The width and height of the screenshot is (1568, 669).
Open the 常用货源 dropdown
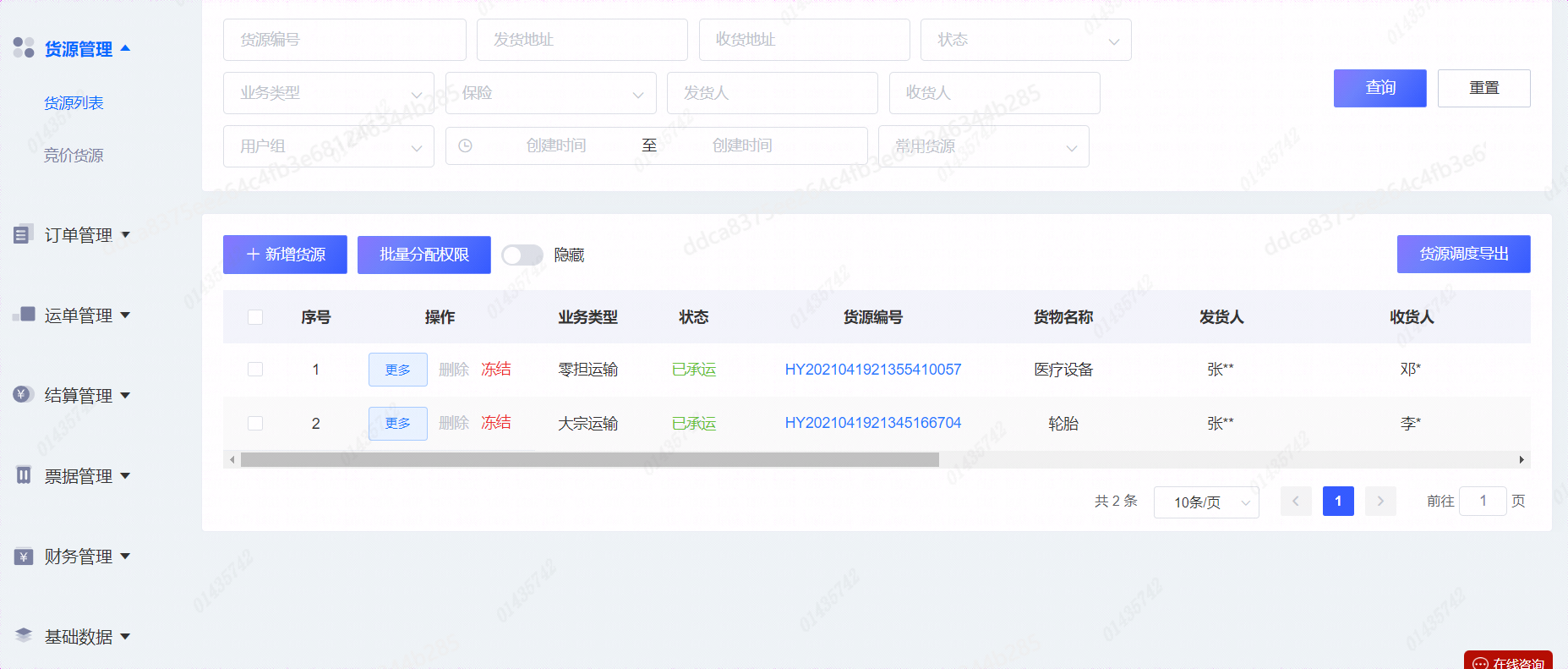coord(984,146)
